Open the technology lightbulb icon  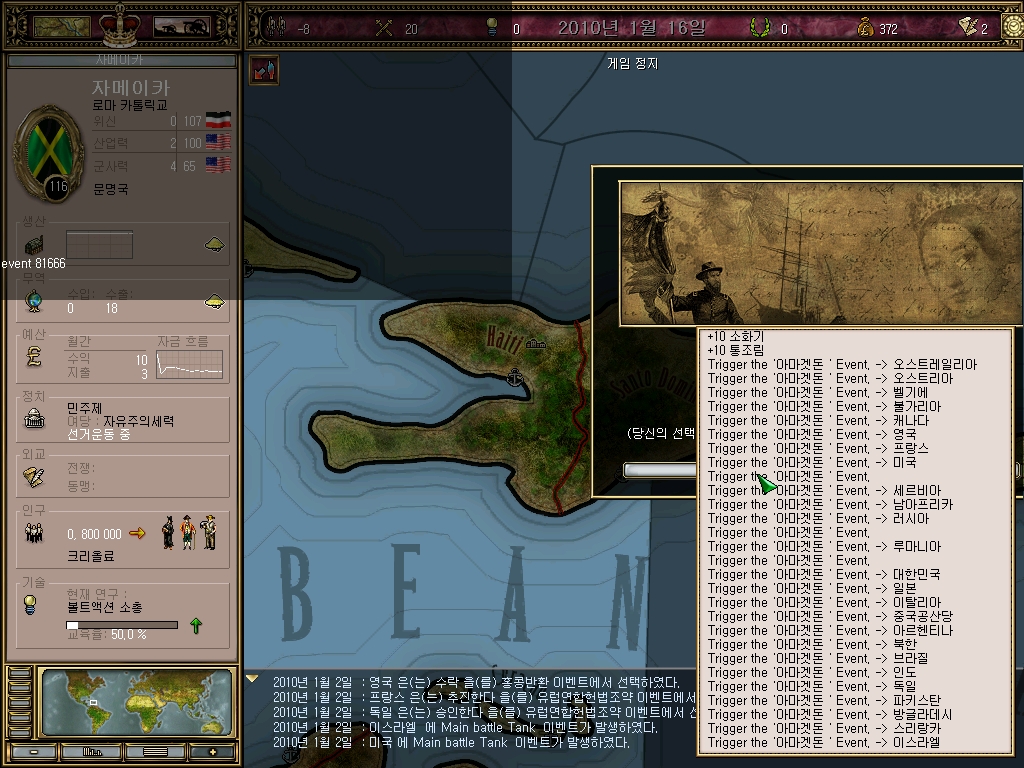[x=30, y=605]
